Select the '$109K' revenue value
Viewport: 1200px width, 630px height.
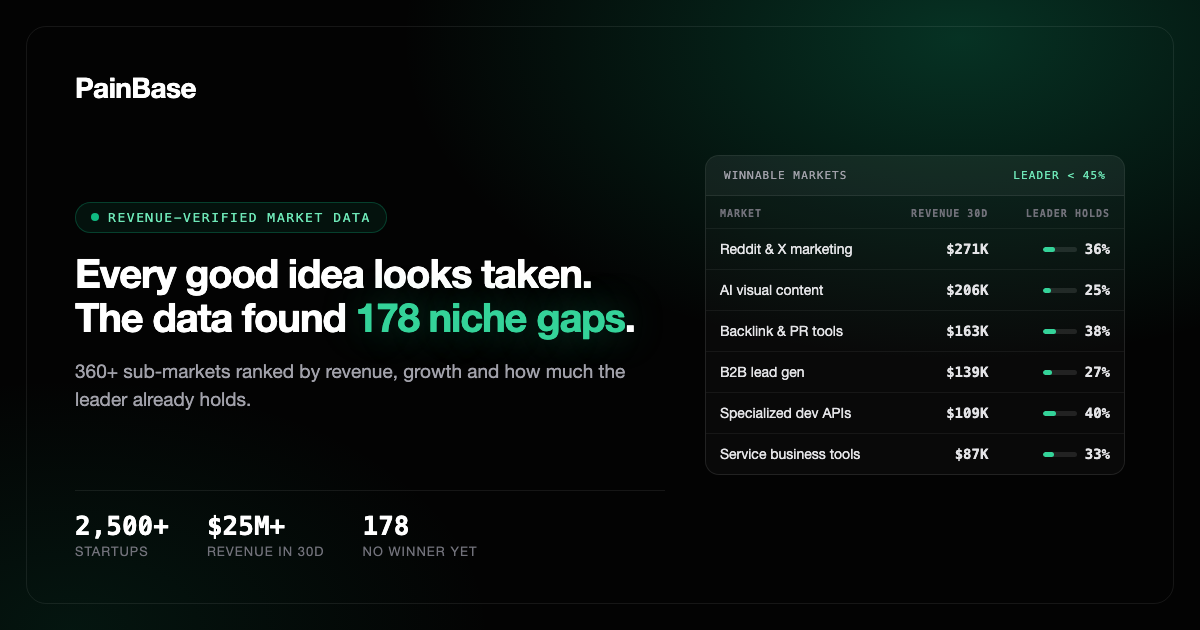(967, 413)
